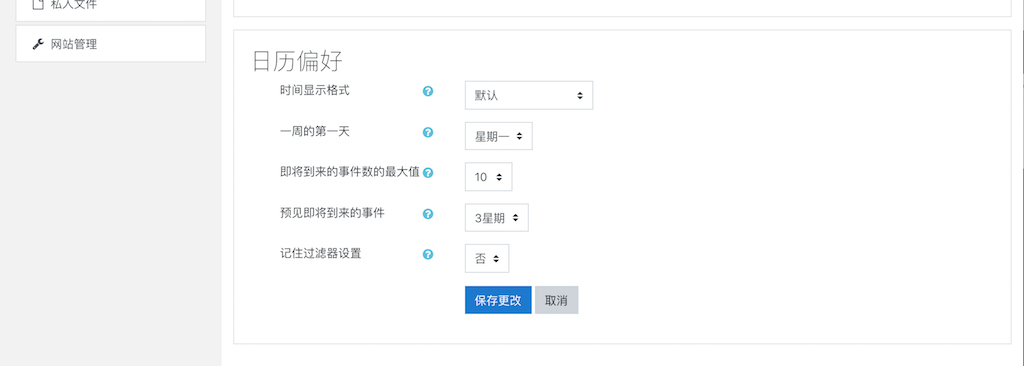Click the 保存更改 button

click(498, 300)
